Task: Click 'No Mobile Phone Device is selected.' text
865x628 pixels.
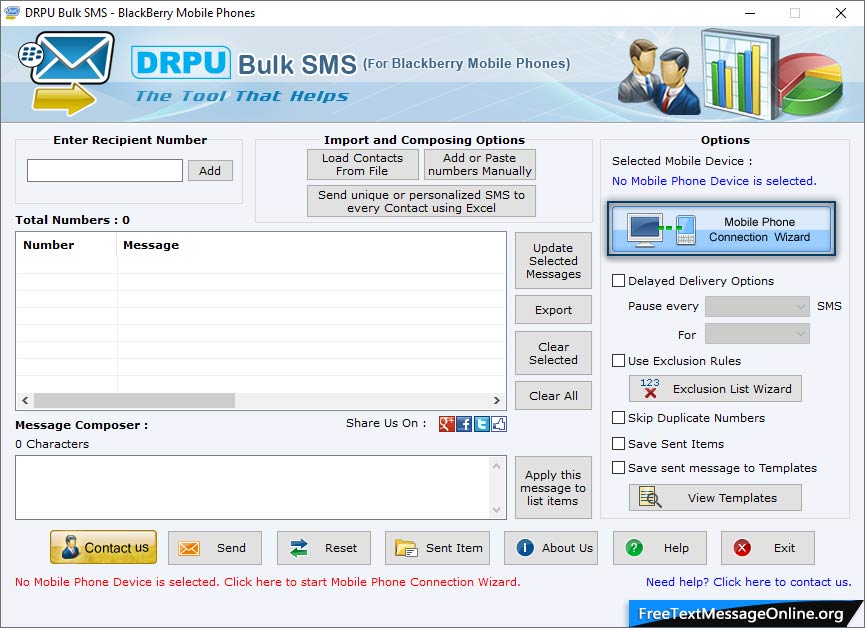Action: click(x=714, y=181)
